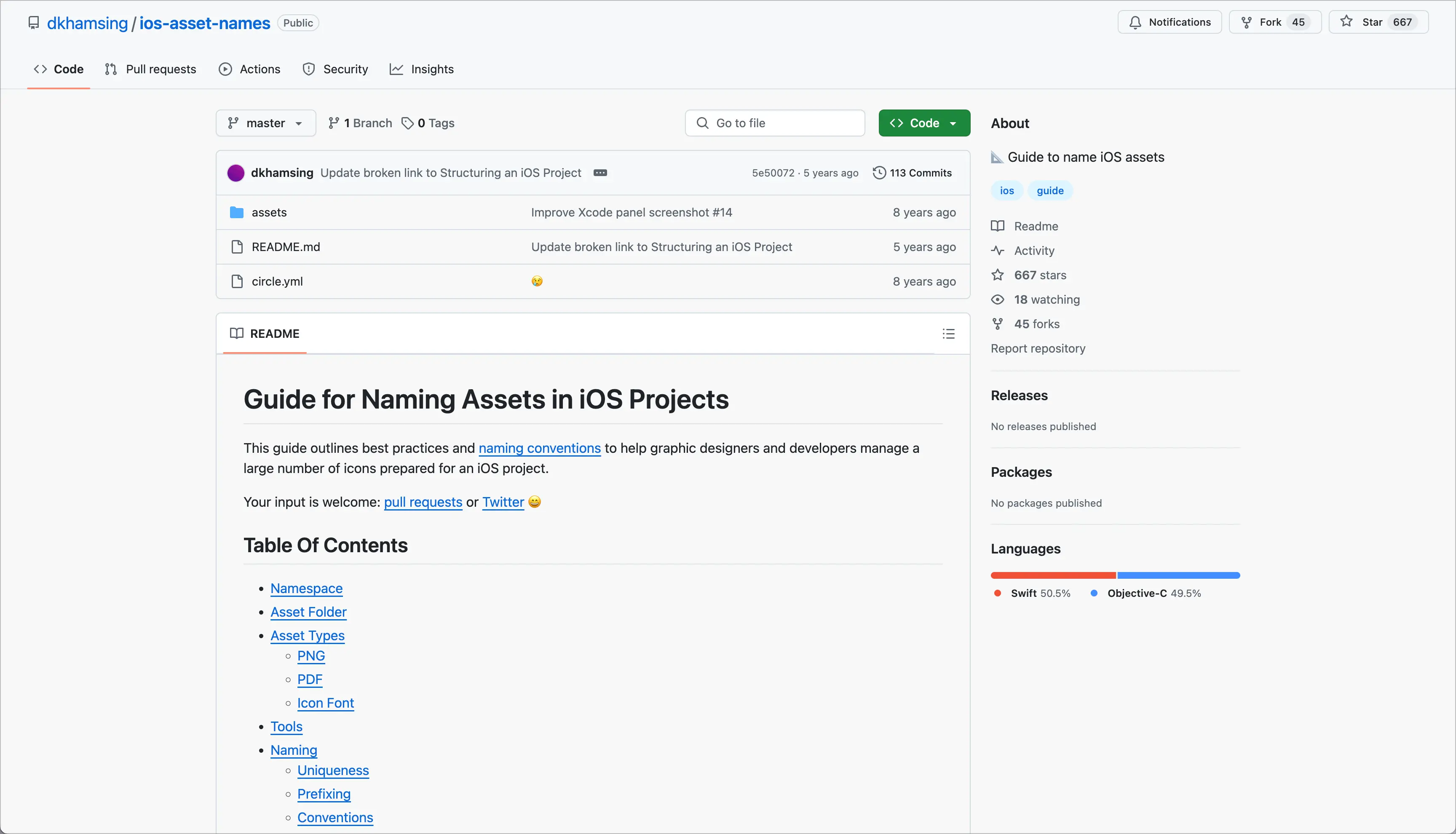Jump to Asset Types section
Image resolution: width=1456 pixels, height=834 pixels.
pyautogui.click(x=308, y=635)
